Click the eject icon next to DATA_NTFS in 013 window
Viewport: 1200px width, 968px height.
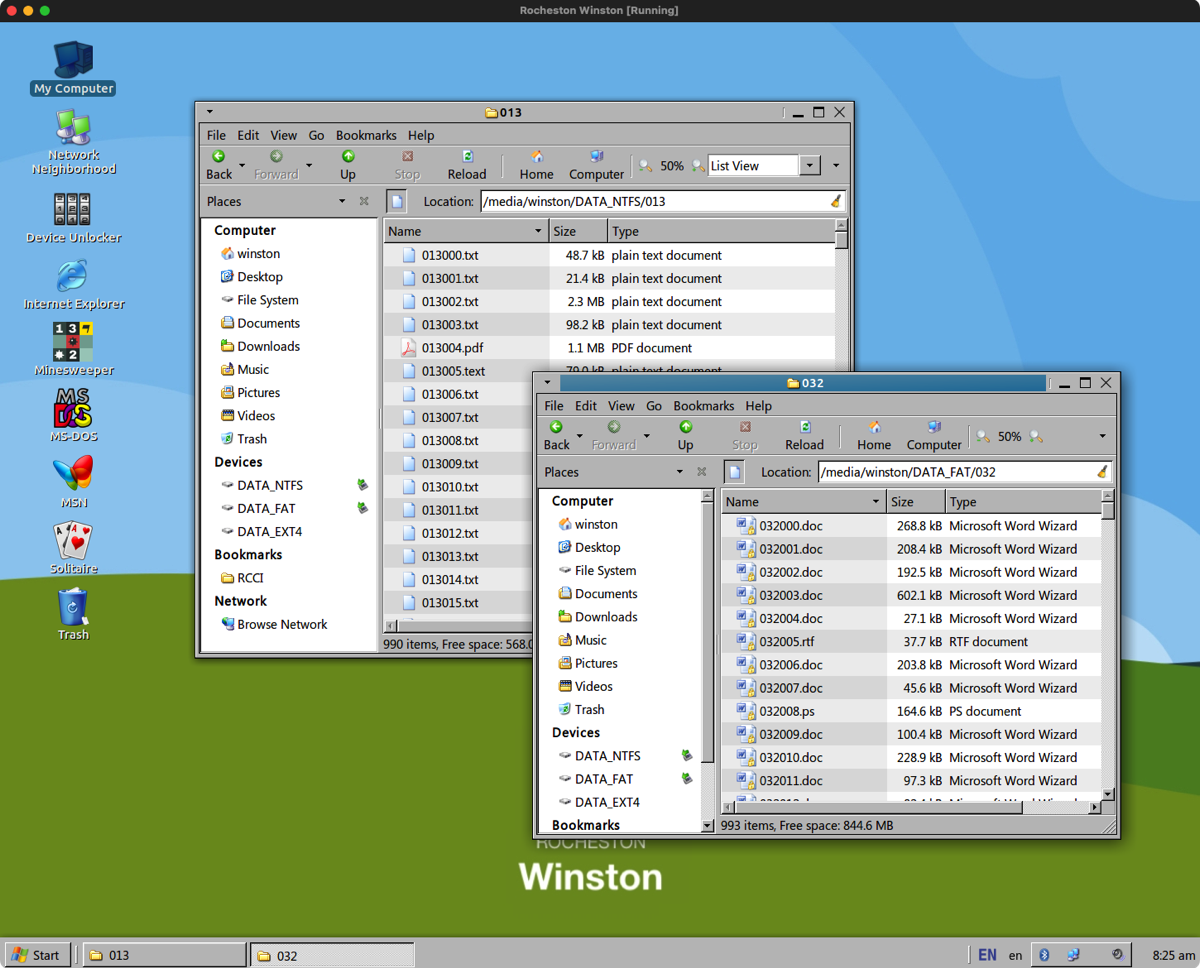coord(362,485)
